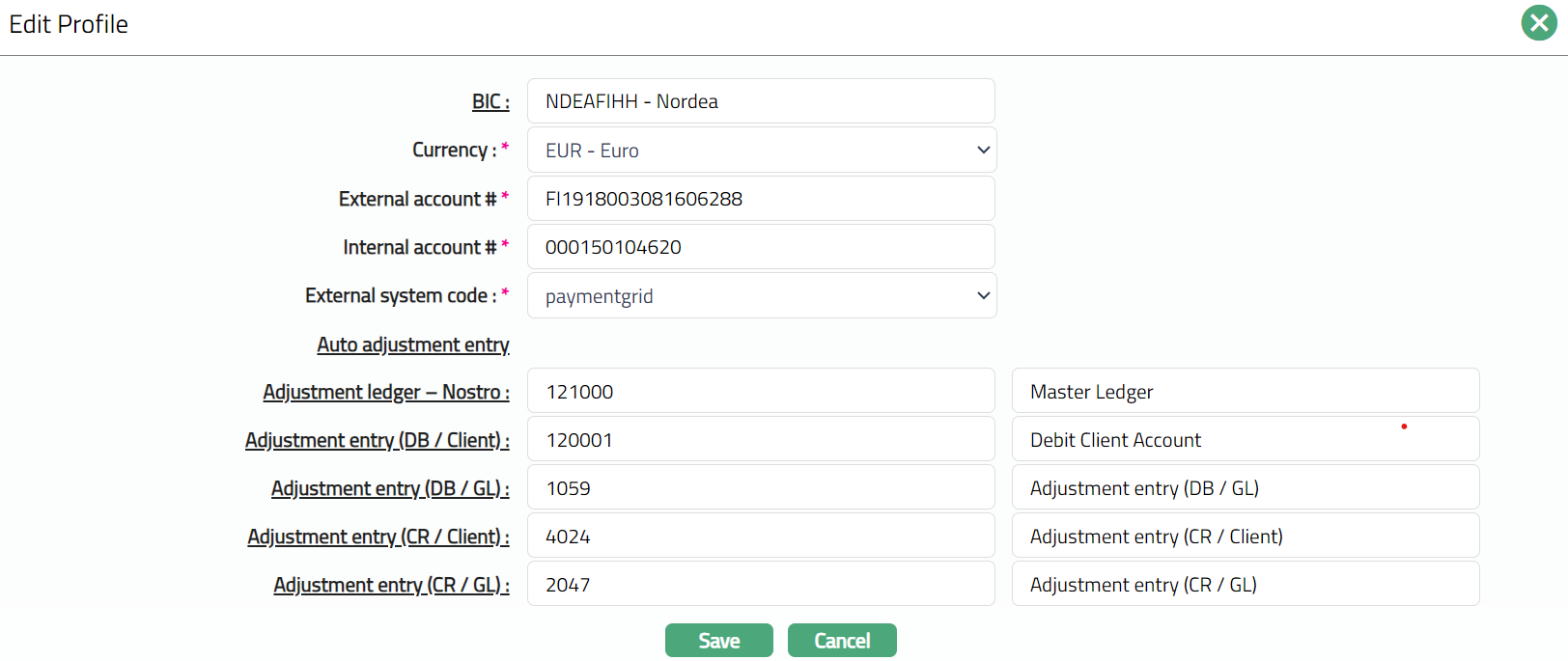Close the Edit Profile dialog

coord(1538,23)
